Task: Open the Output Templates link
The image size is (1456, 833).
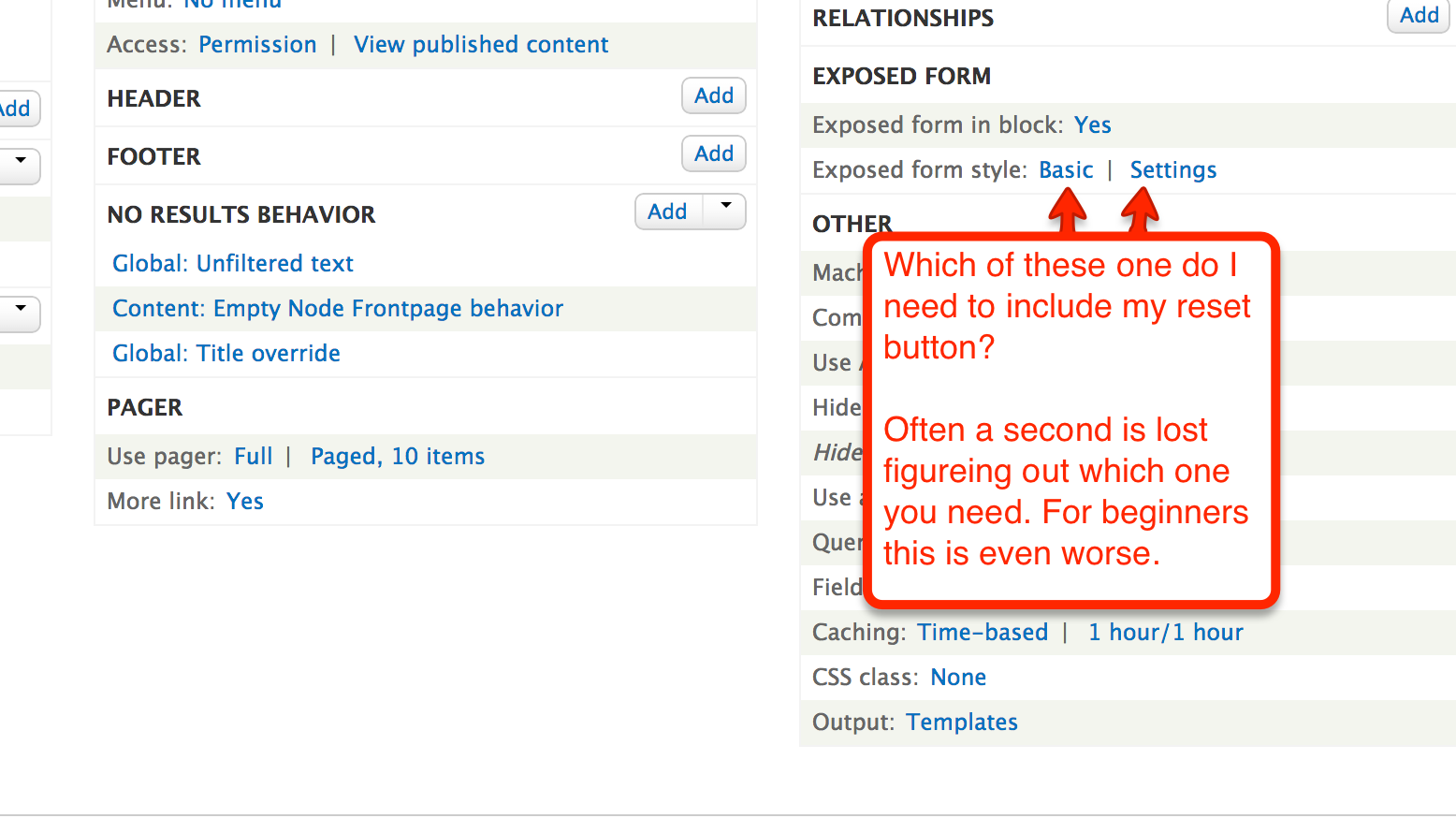Action: [x=962, y=723]
